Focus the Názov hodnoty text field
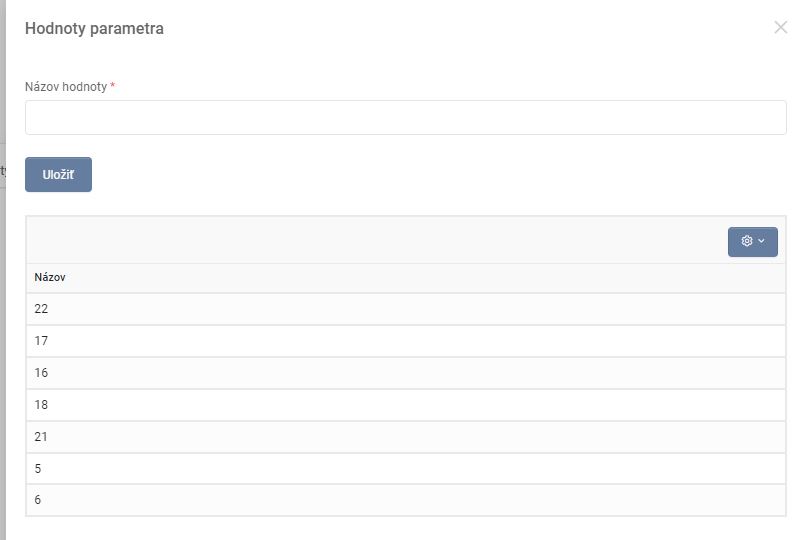 click(405, 117)
